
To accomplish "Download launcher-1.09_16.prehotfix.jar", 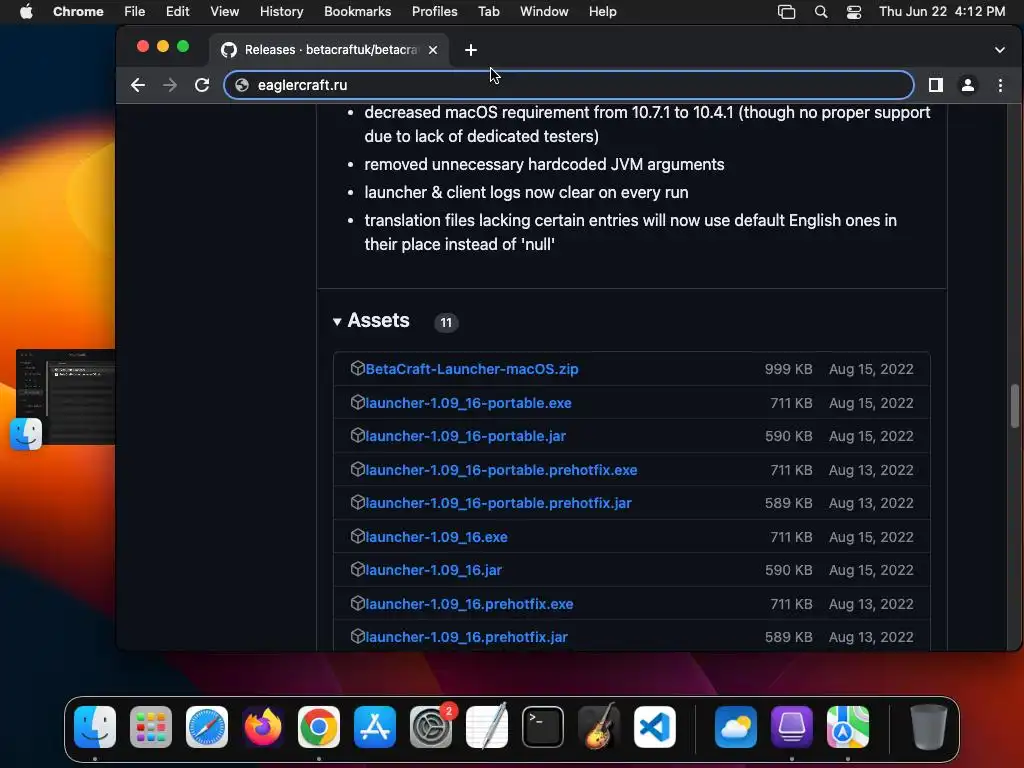I will click(x=466, y=637).
